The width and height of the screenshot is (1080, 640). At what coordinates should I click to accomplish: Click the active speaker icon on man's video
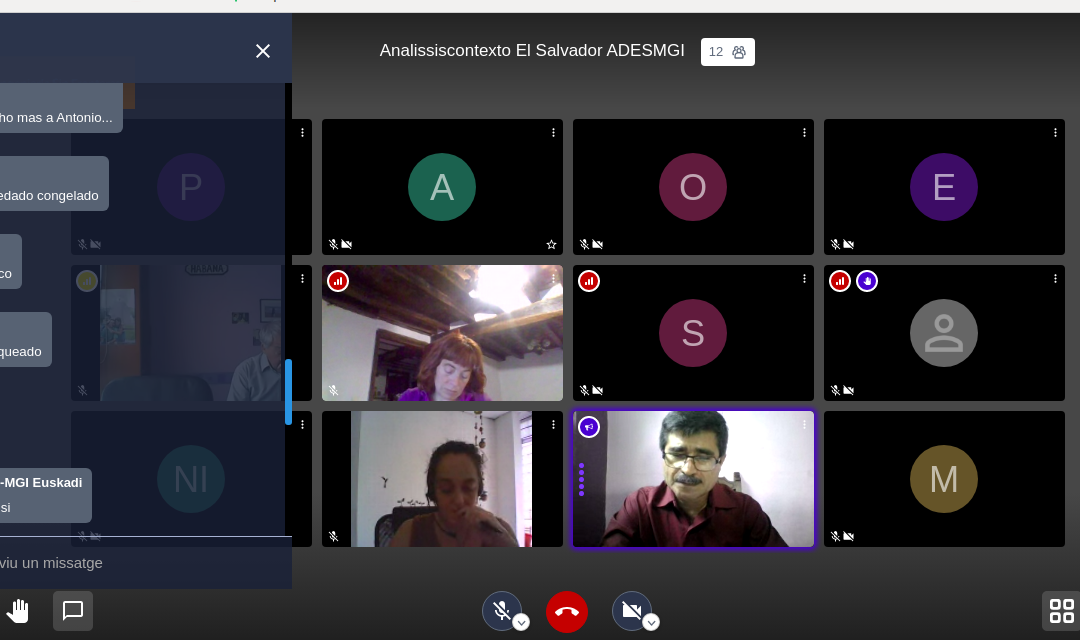click(x=589, y=427)
